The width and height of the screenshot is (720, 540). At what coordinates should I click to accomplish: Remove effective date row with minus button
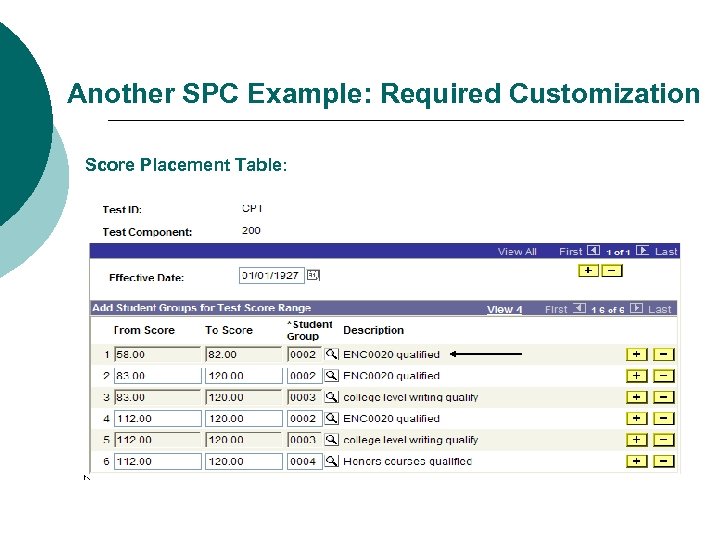coord(612,270)
